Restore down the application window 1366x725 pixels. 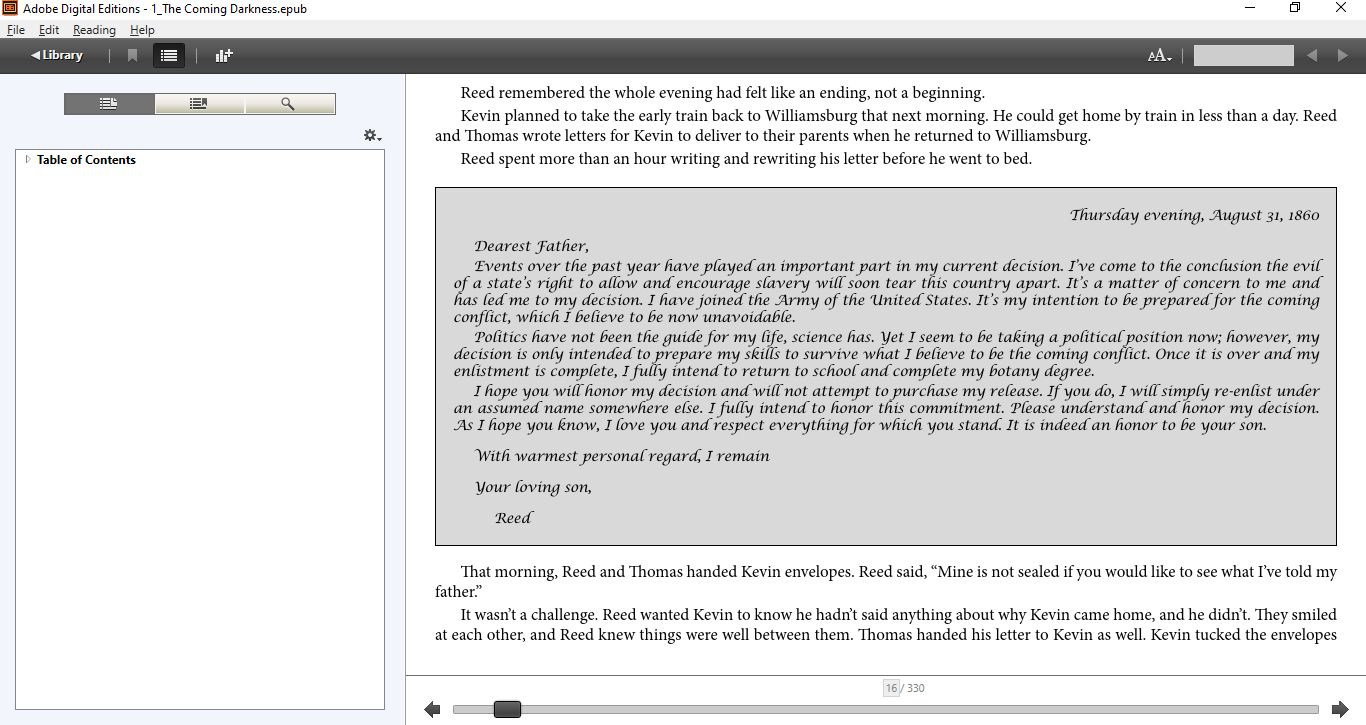[1295, 8]
